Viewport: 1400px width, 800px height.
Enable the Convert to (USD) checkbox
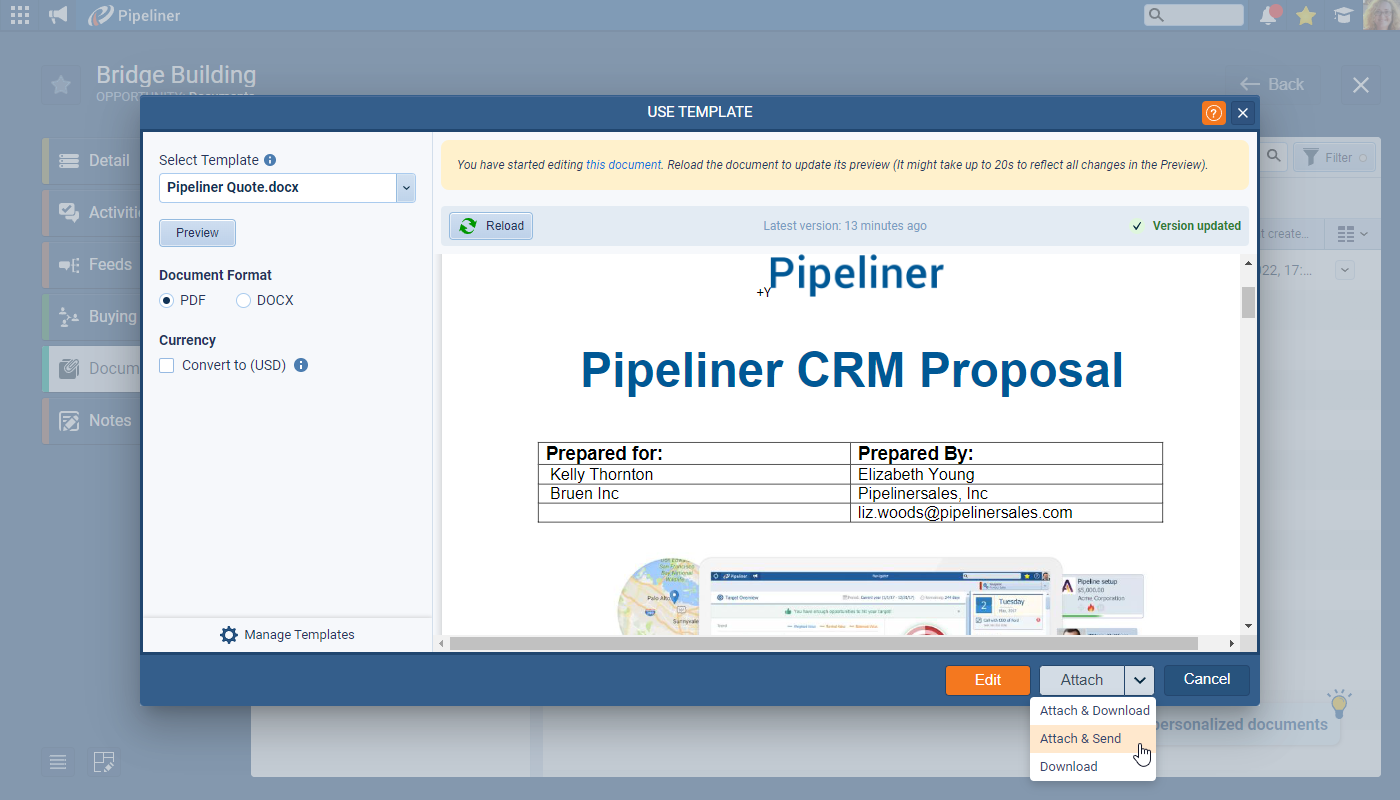point(167,365)
